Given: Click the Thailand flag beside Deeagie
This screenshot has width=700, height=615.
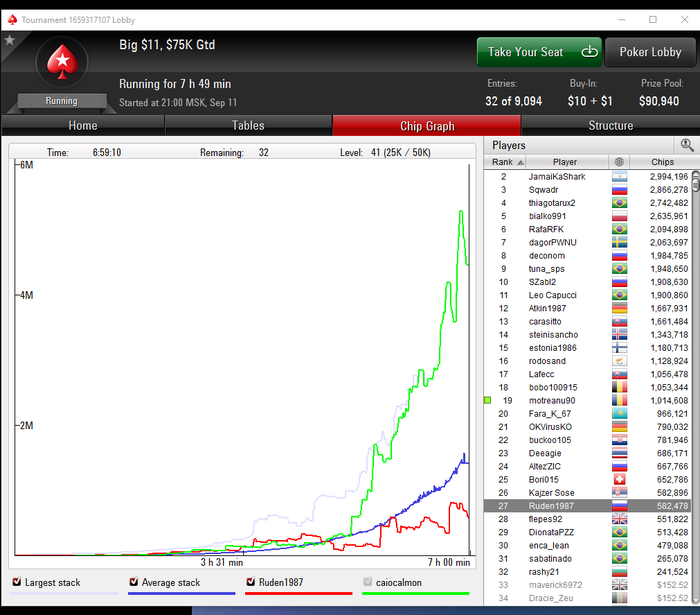Looking at the screenshot, I should click(x=619, y=453).
